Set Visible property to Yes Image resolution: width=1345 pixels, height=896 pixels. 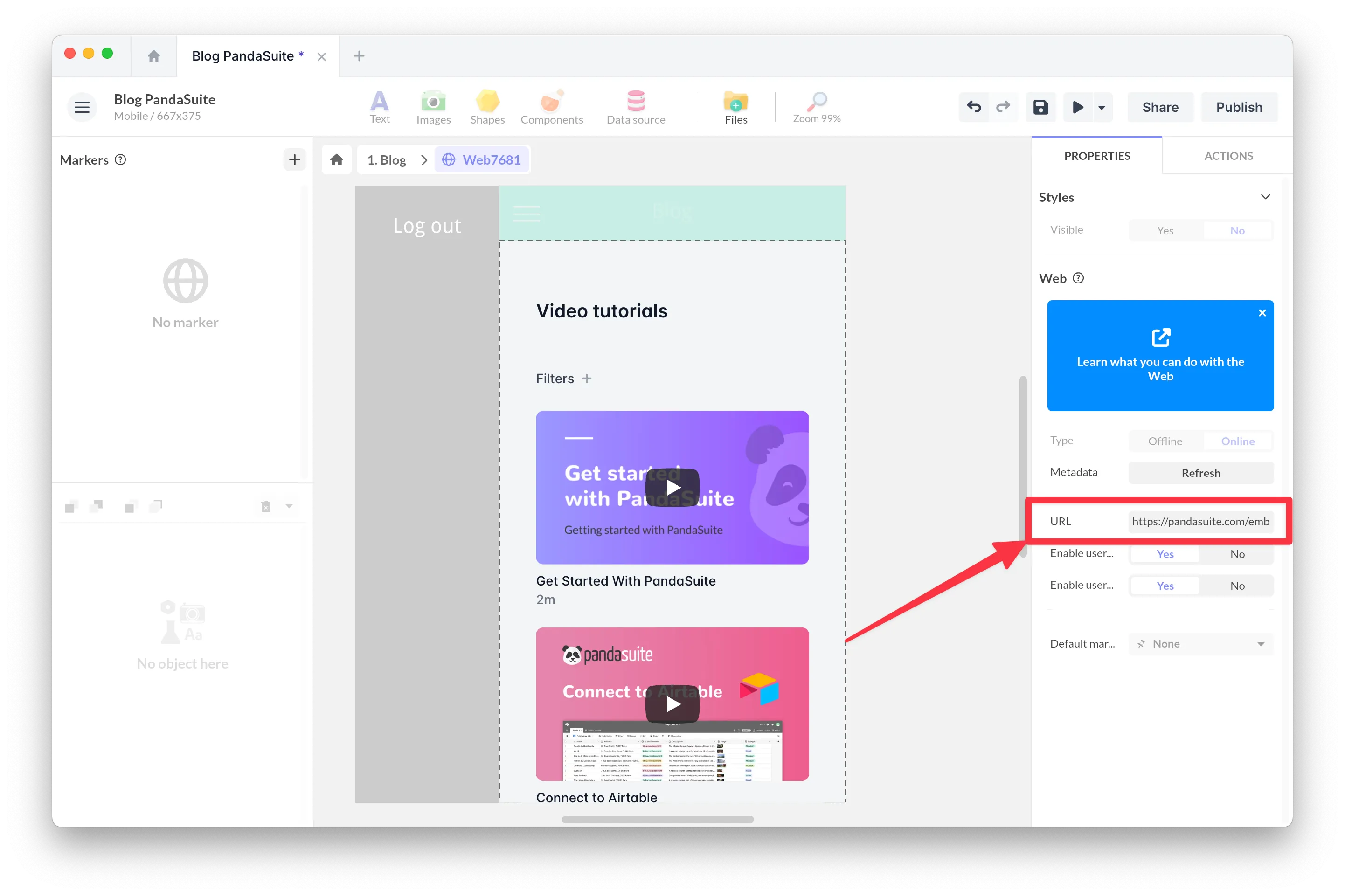point(1165,230)
